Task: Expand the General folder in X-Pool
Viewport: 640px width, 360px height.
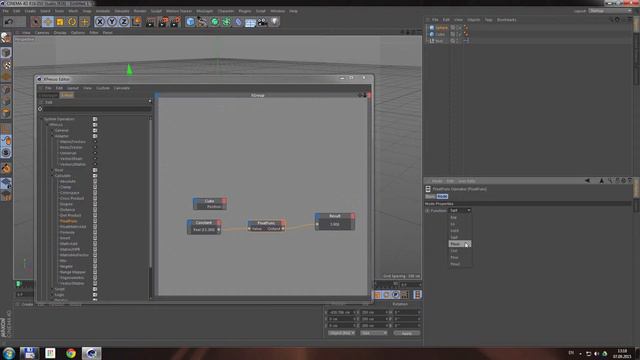Action: (52, 131)
